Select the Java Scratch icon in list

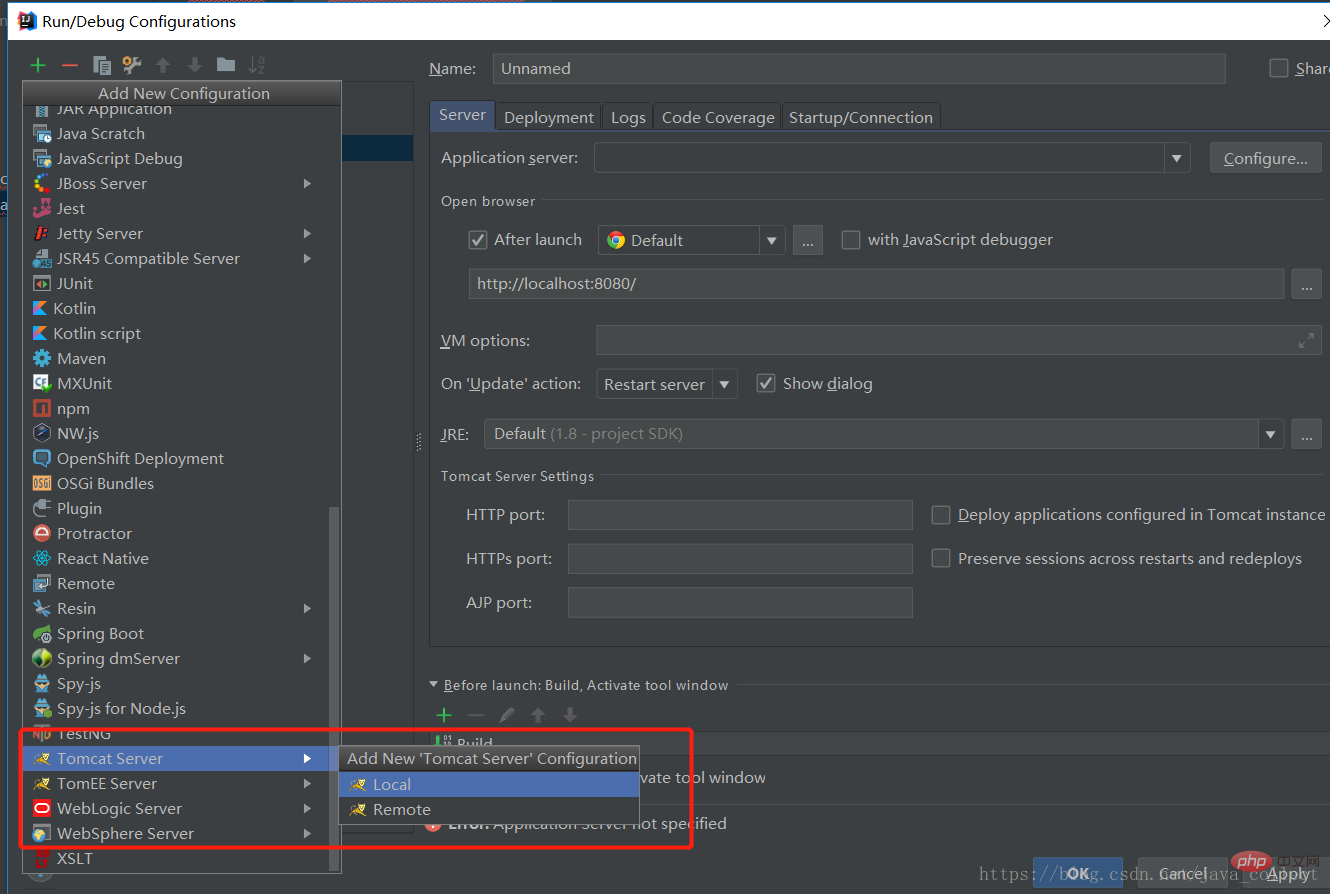(x=42, y=133)
